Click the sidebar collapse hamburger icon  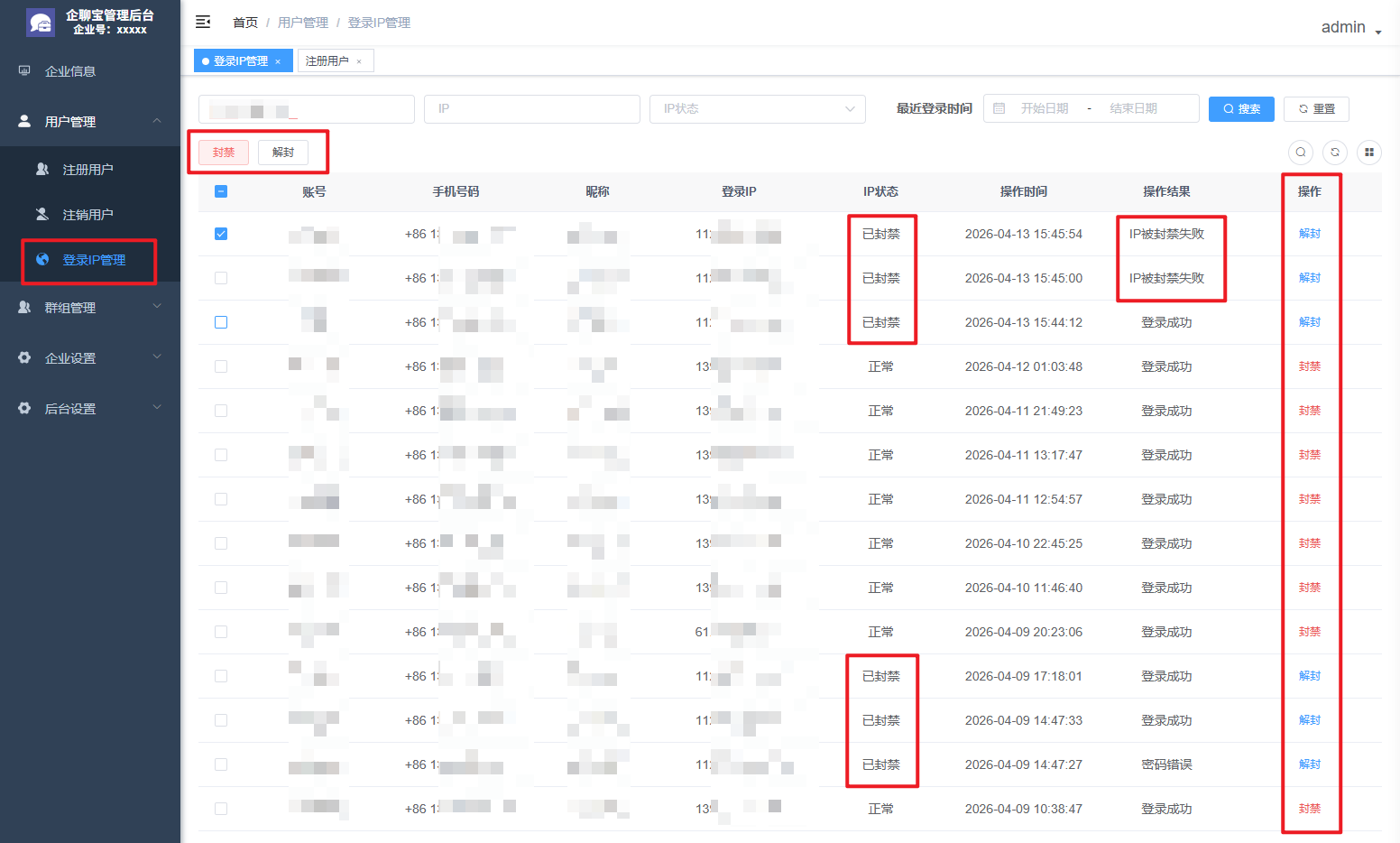[203, 22]
